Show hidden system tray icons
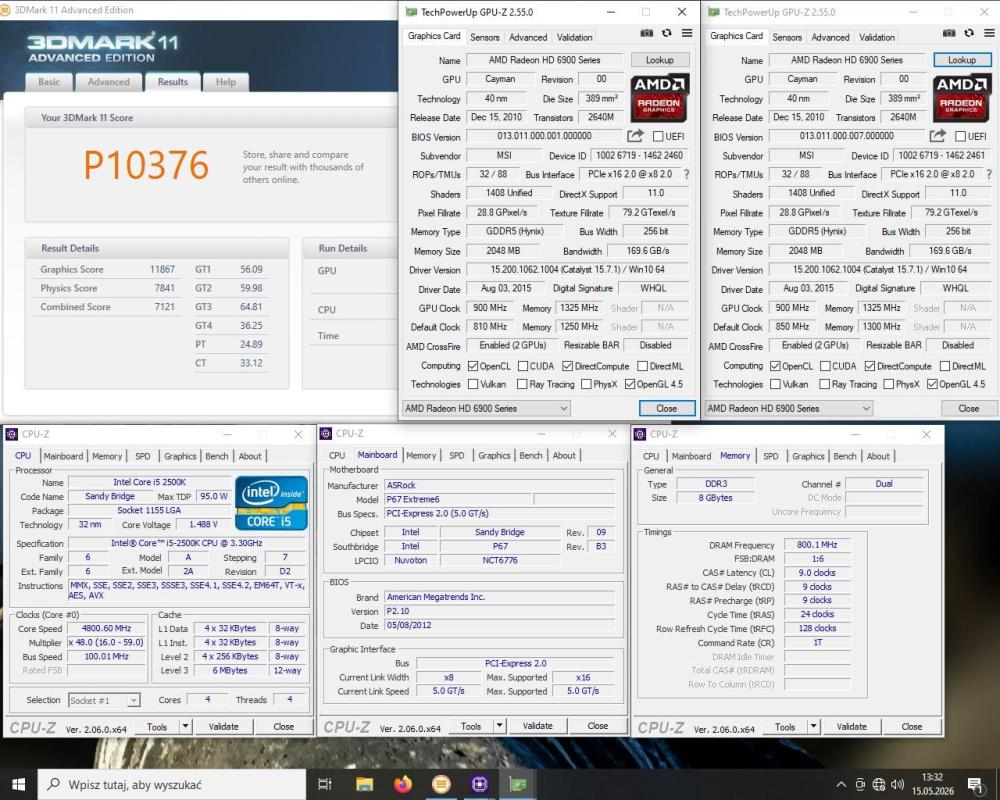This screenshot has width=1000, height=800. tap(841, 785)
